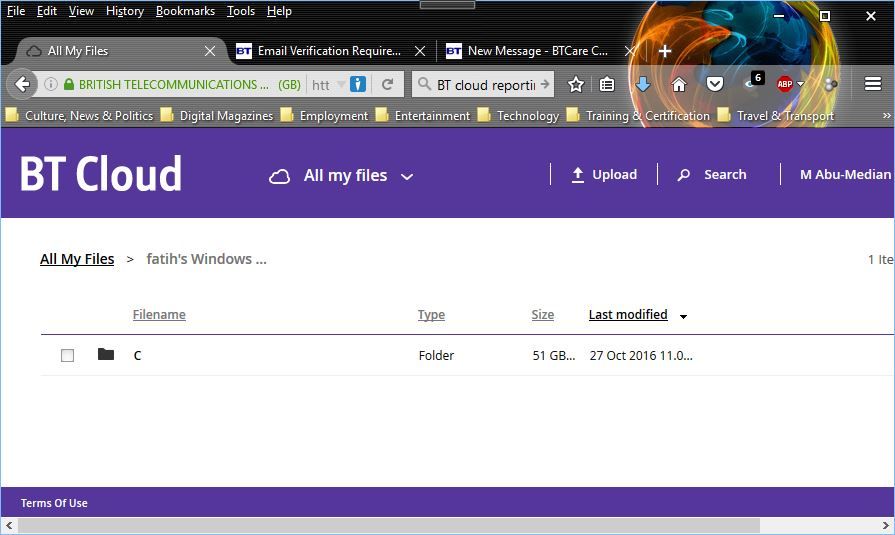This screenshot has width=895, height=535.
Task: Open Entertainment bookmark folder
Action: point(423,115)
